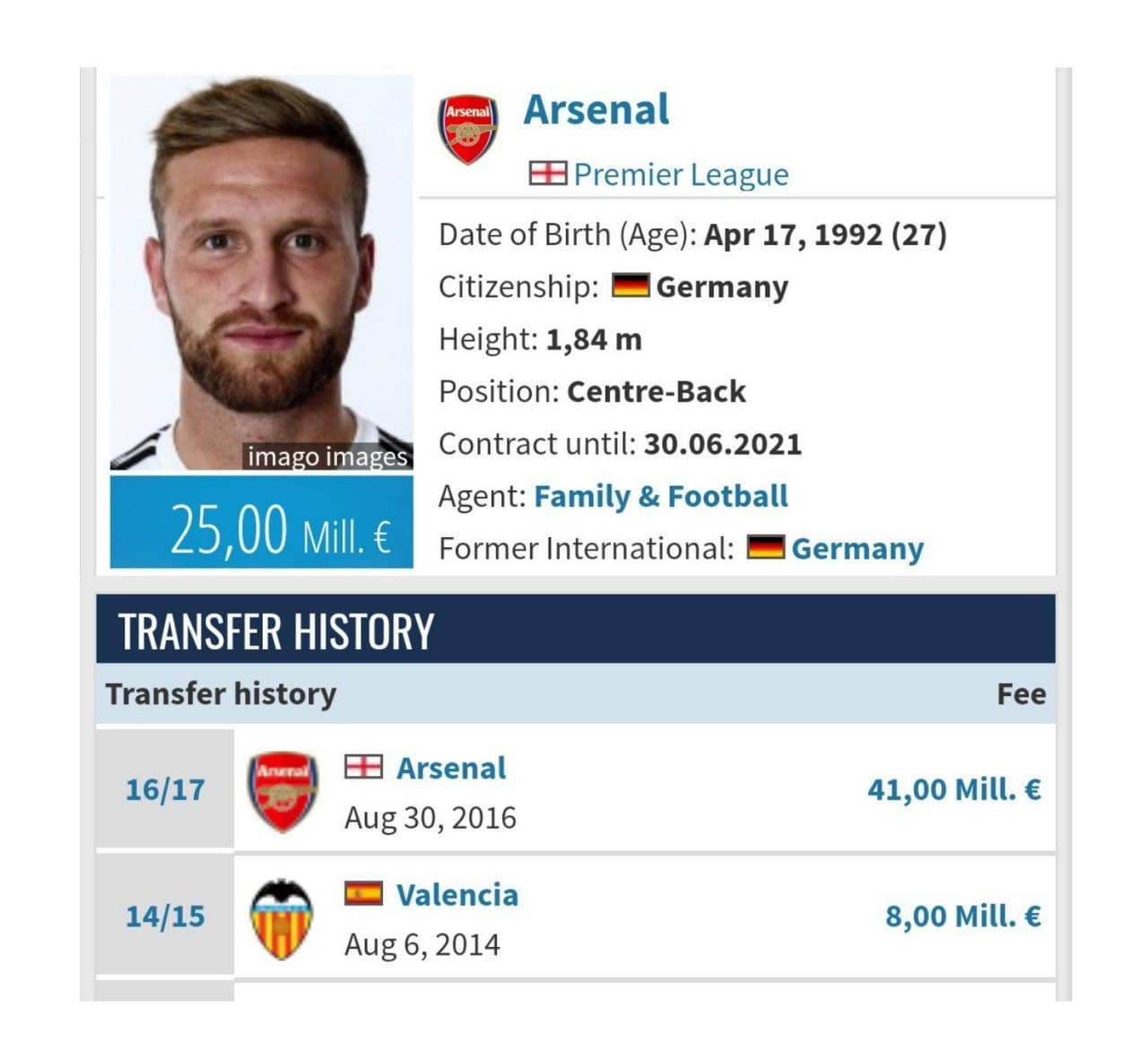The height and width of the screenshot is (1061, 1148).
Task: Click the German flag beside Former International
Action: click(x=765, y=547)
